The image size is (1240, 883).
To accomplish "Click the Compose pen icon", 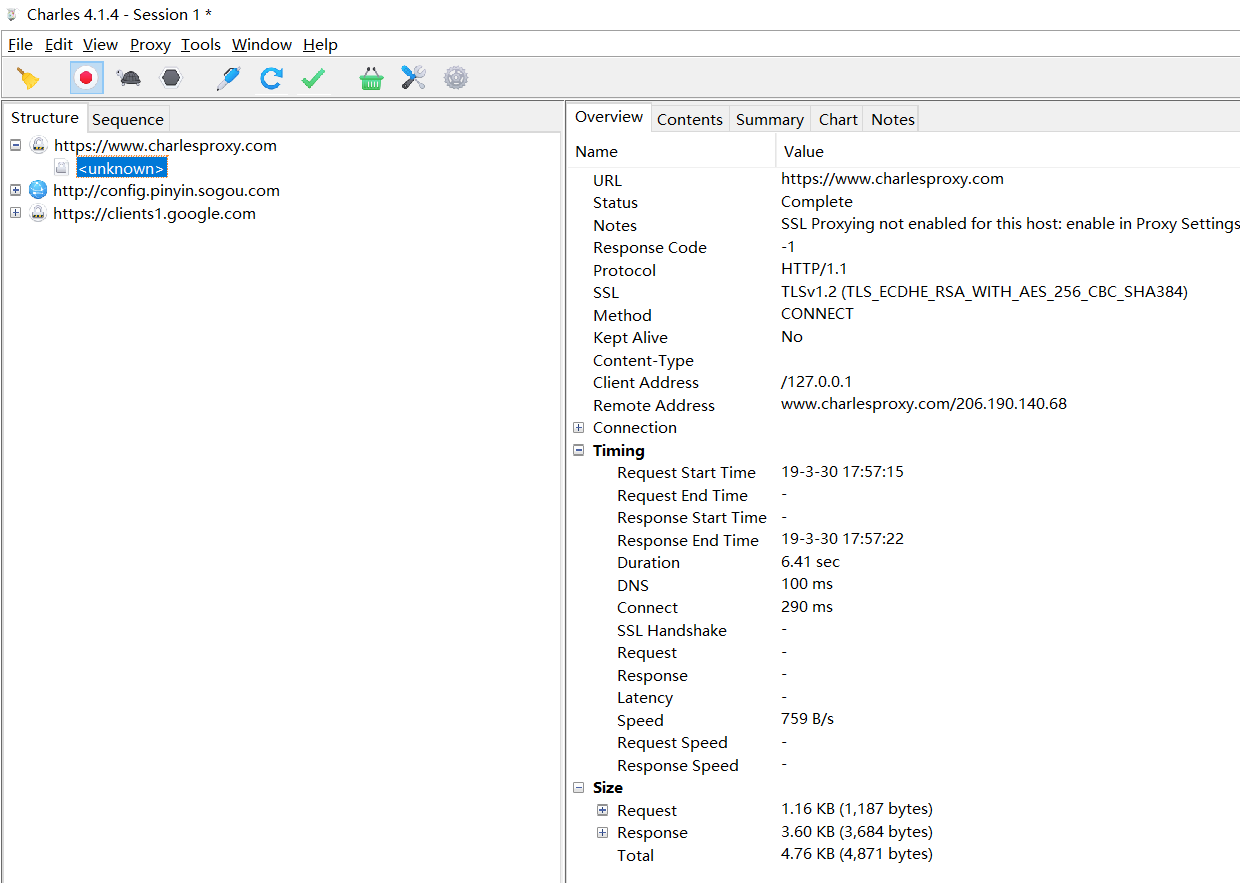I will click(228, 78).
